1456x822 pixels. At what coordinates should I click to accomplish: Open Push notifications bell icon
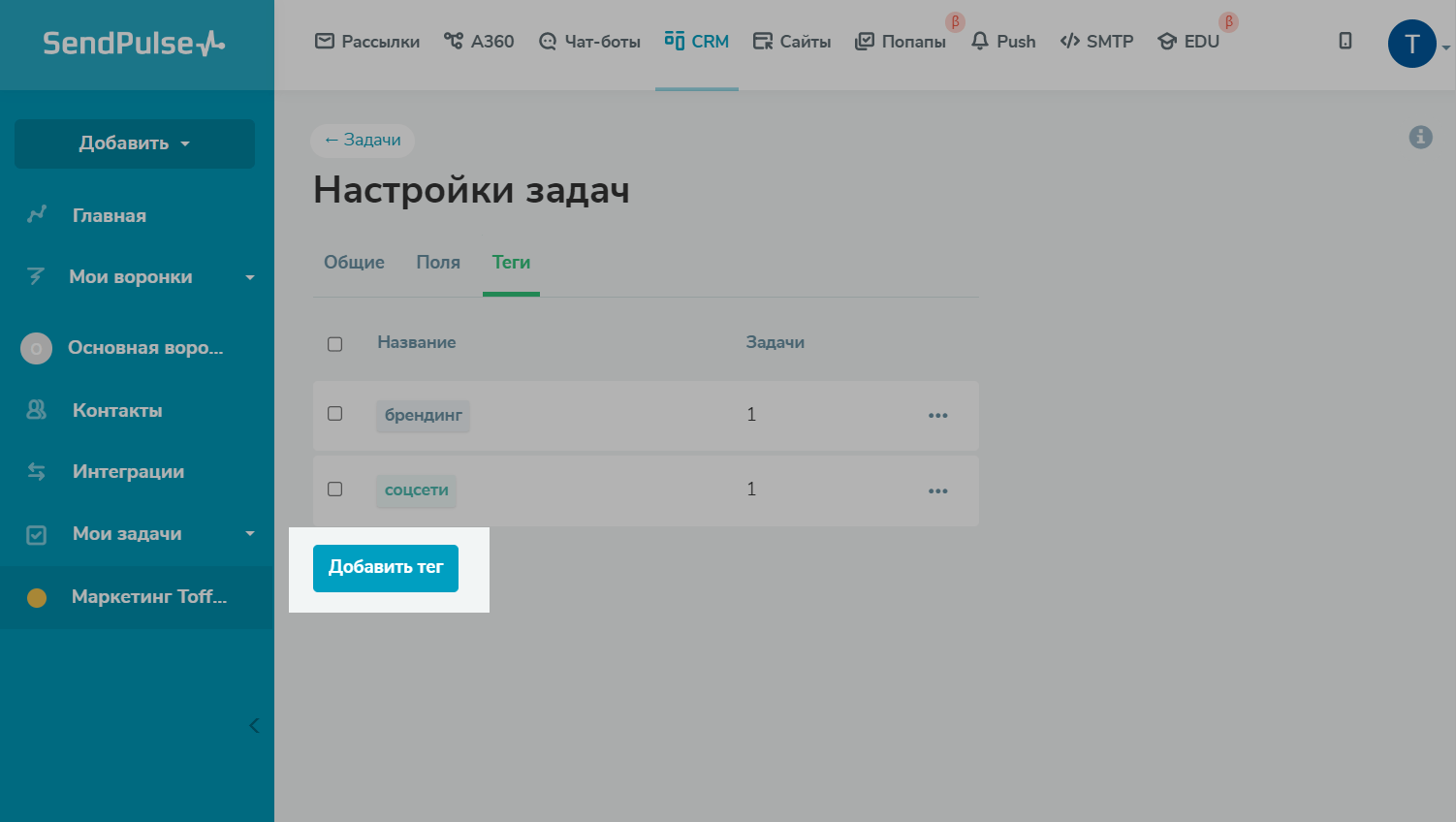[980, 41]
